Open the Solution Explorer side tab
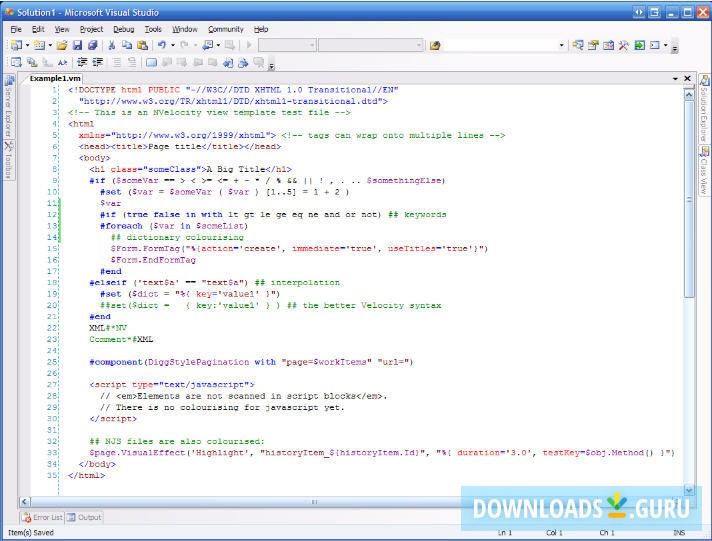Screen dimensions: 712x541 [x=704, y=109]
